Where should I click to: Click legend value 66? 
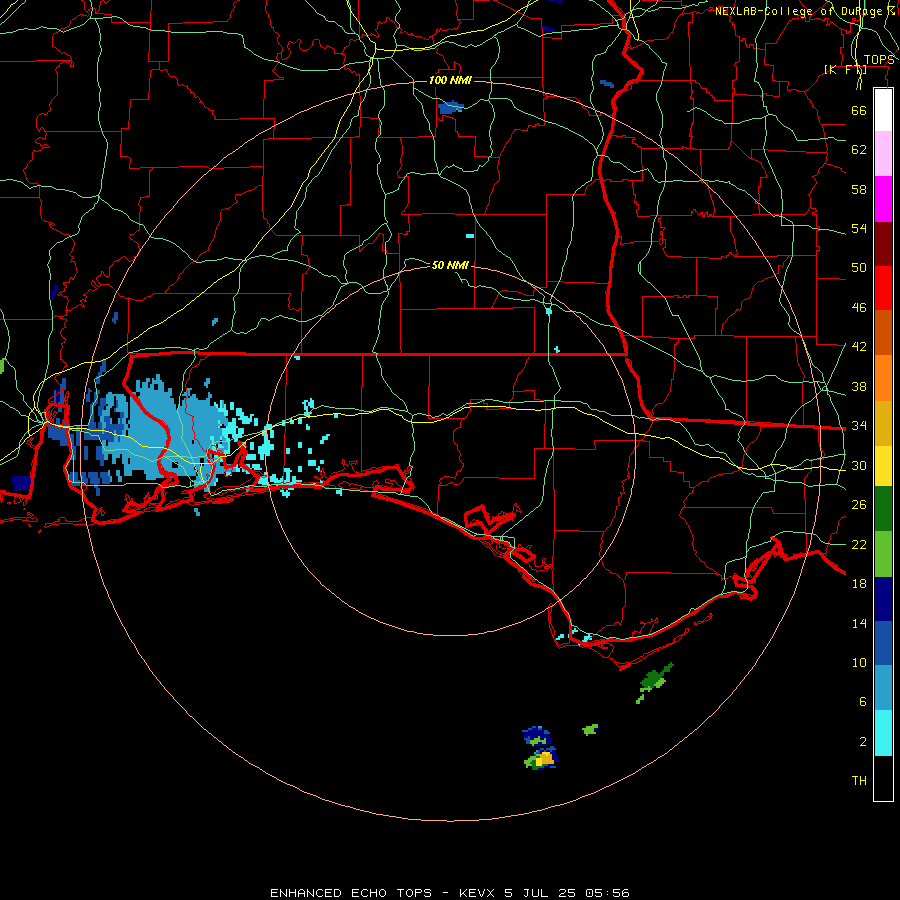(x=859, y=110)
